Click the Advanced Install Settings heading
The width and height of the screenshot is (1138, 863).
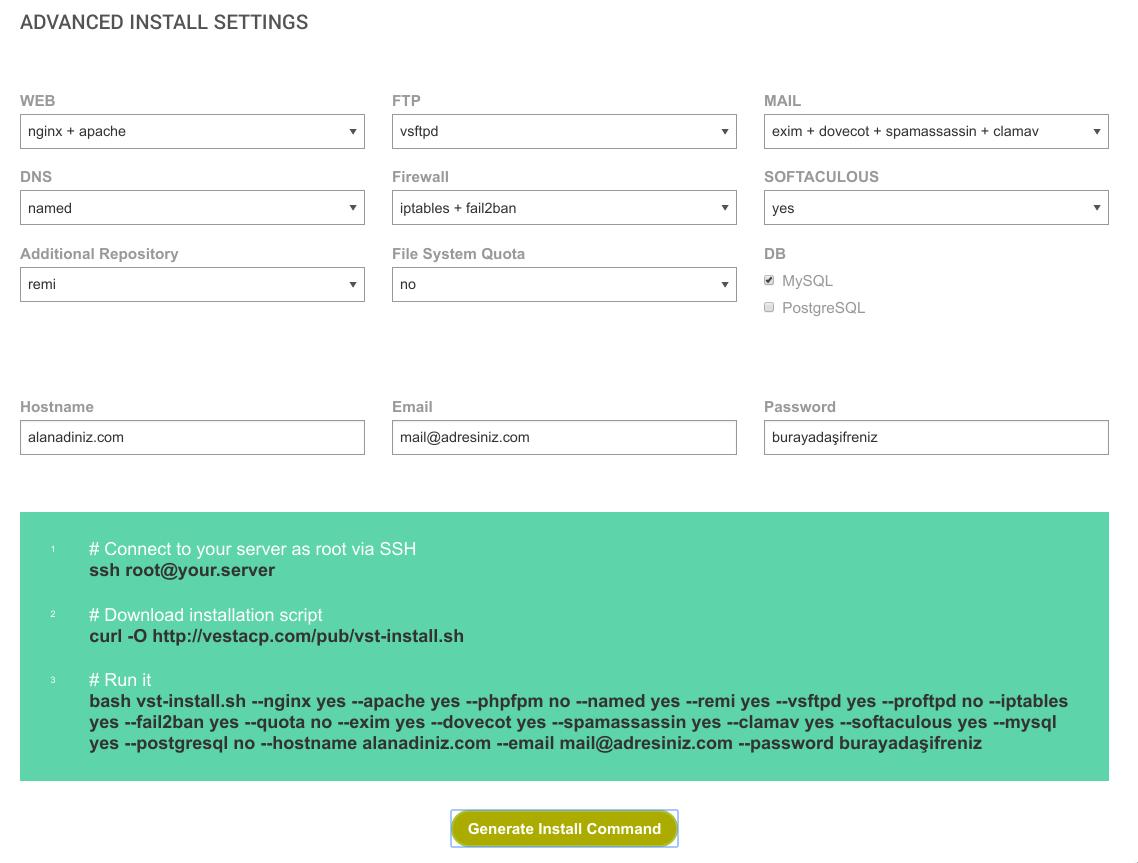(x=164, y=22)
